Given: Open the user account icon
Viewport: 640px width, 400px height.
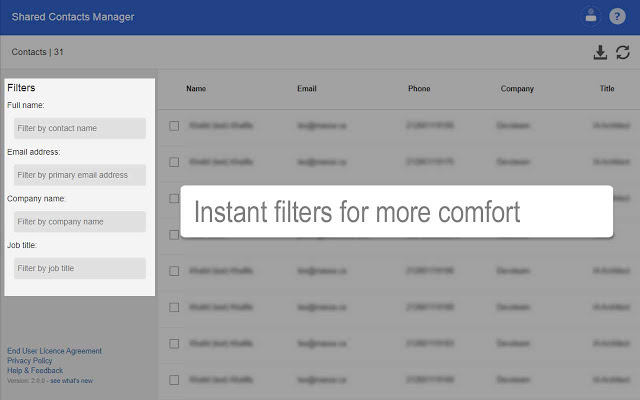Looking at the screenshot, I should click(590, 17).
